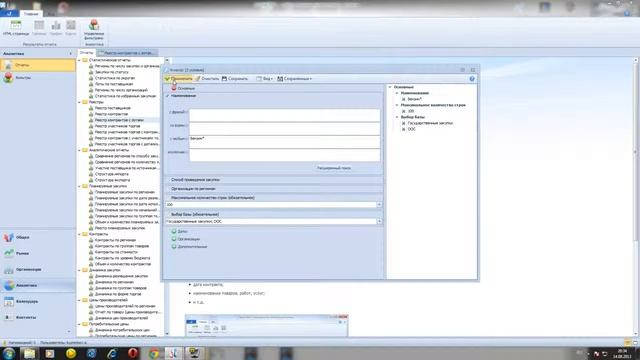Open the yellow media player taskbar icon
The image size is (640, 360).
[x=71, y=353]
